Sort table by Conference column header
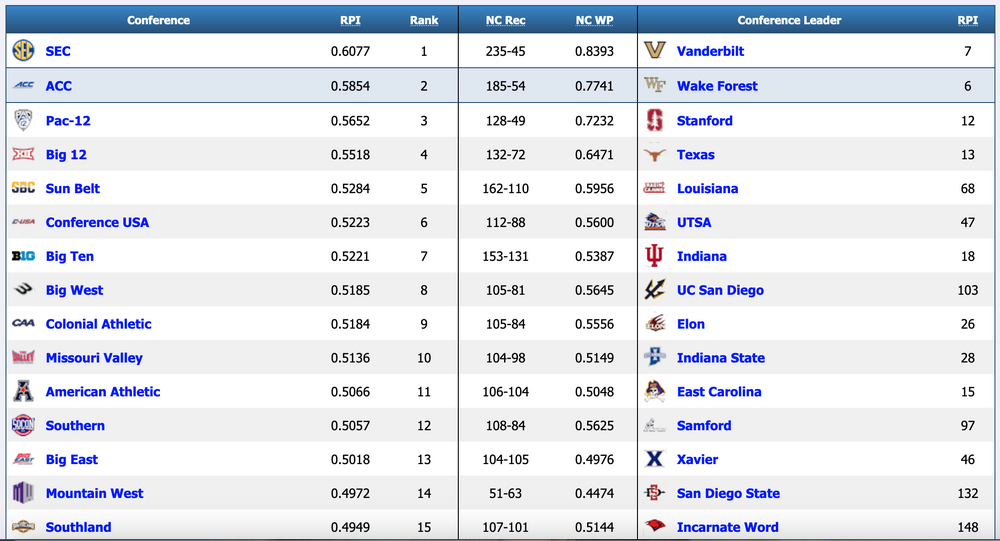Screen dimensions: 1000x541 coord(159,20)
